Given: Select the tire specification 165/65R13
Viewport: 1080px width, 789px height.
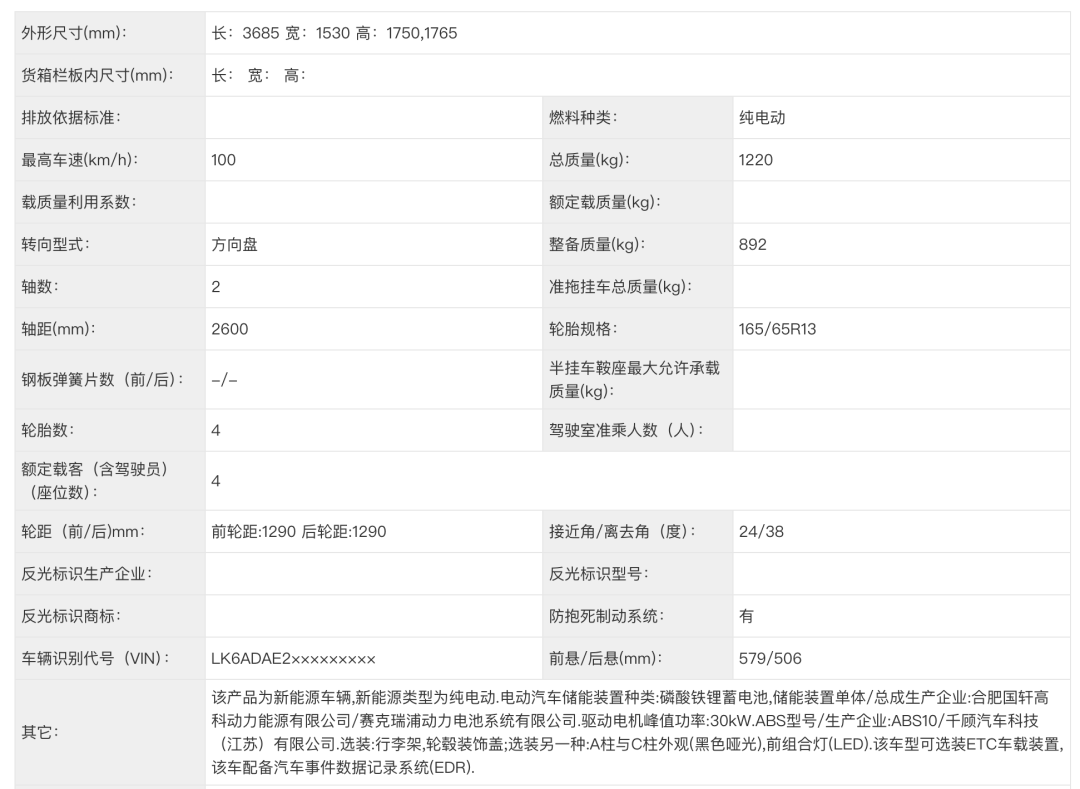Looking at the screenshot, I should 777,329.
